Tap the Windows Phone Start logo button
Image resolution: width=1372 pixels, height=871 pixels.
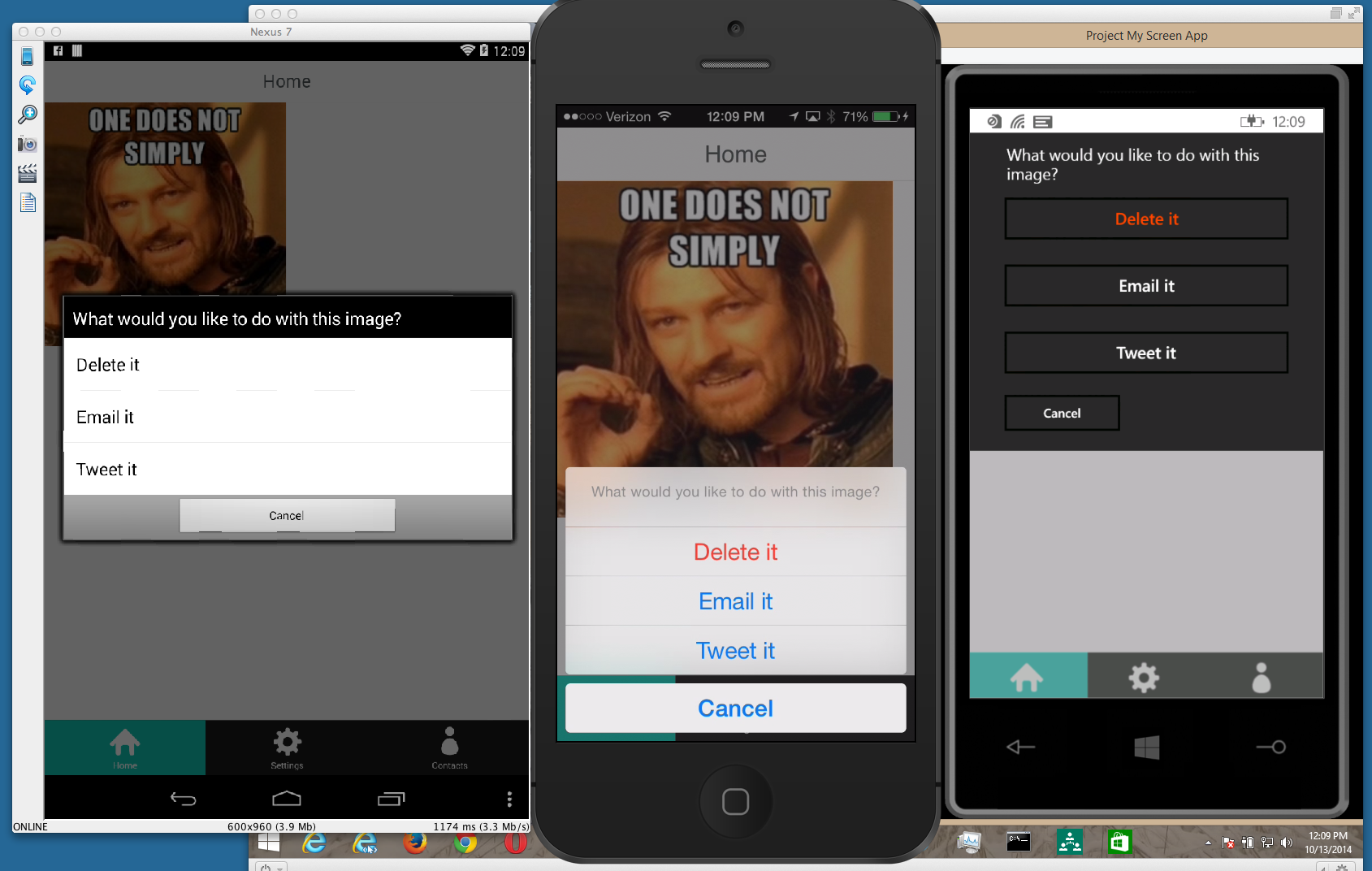pyautogui.click(x=1146, y=747)
